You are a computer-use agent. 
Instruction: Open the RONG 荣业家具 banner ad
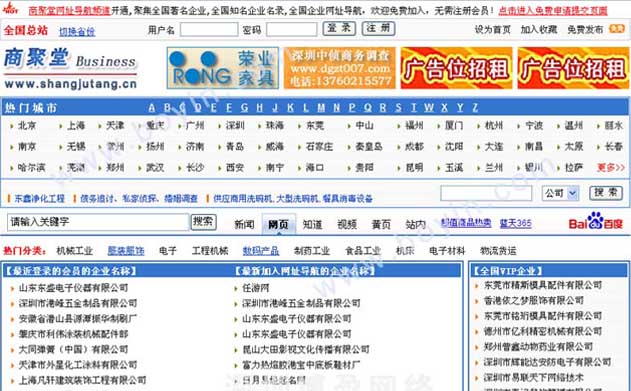[x=223, y=68]
